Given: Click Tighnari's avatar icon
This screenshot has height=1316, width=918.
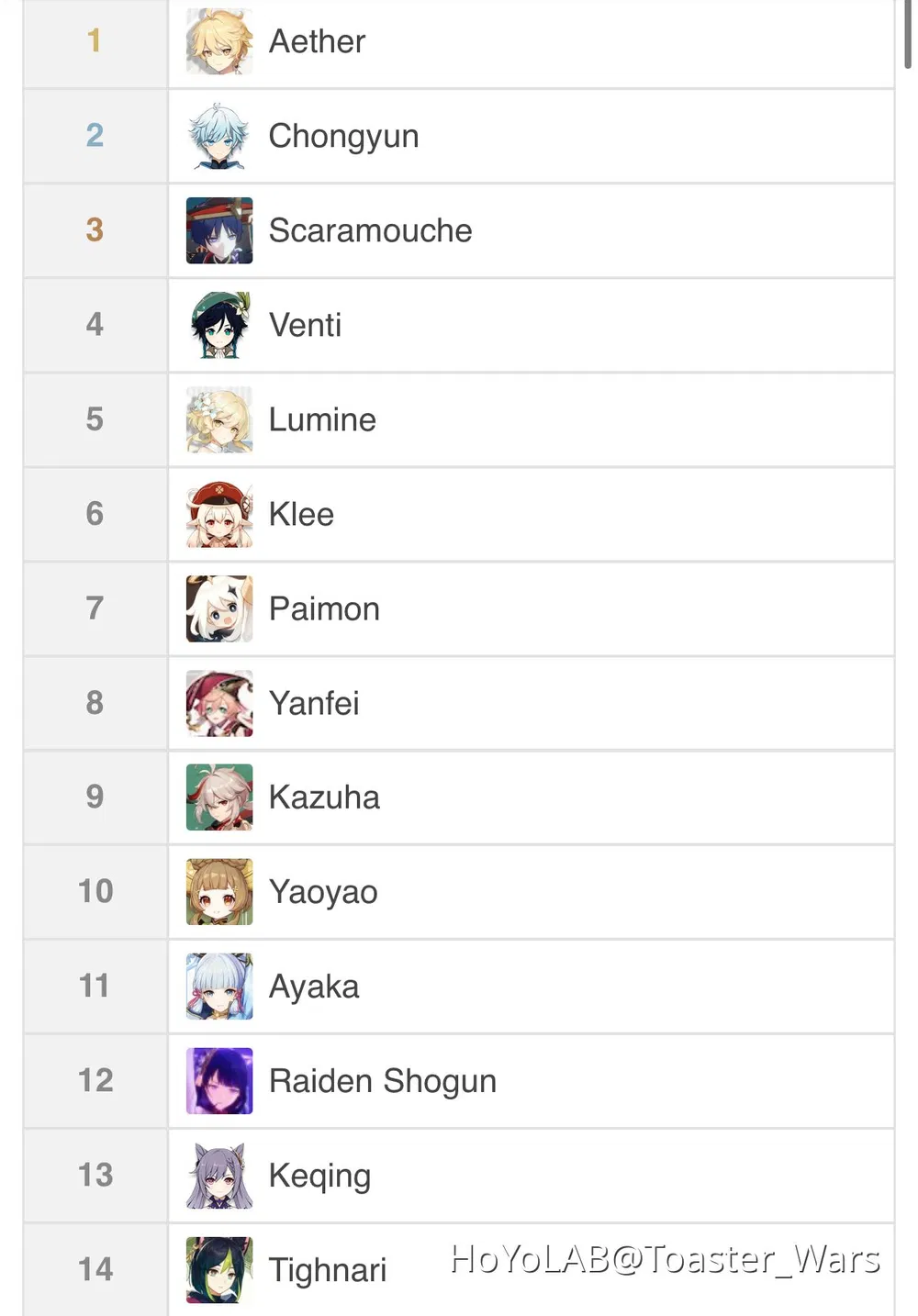Looking at the screenshot, I should pos(219,1270).
